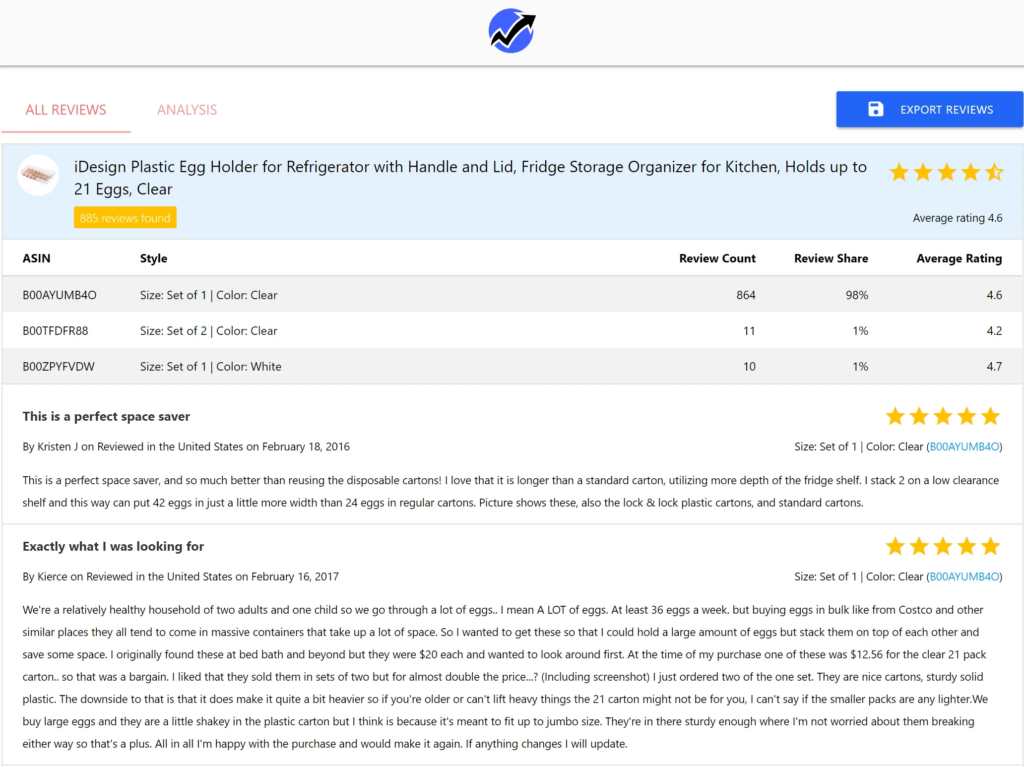1024x767 pixels.
Task: Click the app logo with the arrow icon
Action: (511, 31)
